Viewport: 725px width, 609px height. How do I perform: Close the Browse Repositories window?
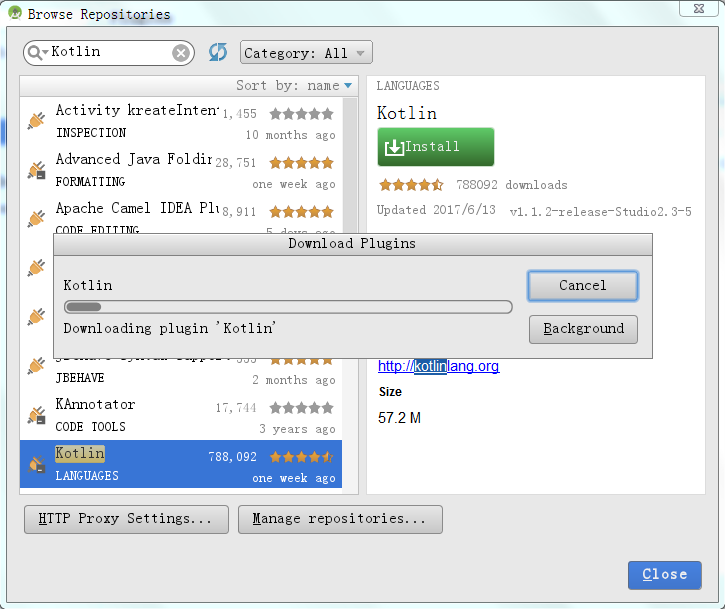click(x=699, y=9)
